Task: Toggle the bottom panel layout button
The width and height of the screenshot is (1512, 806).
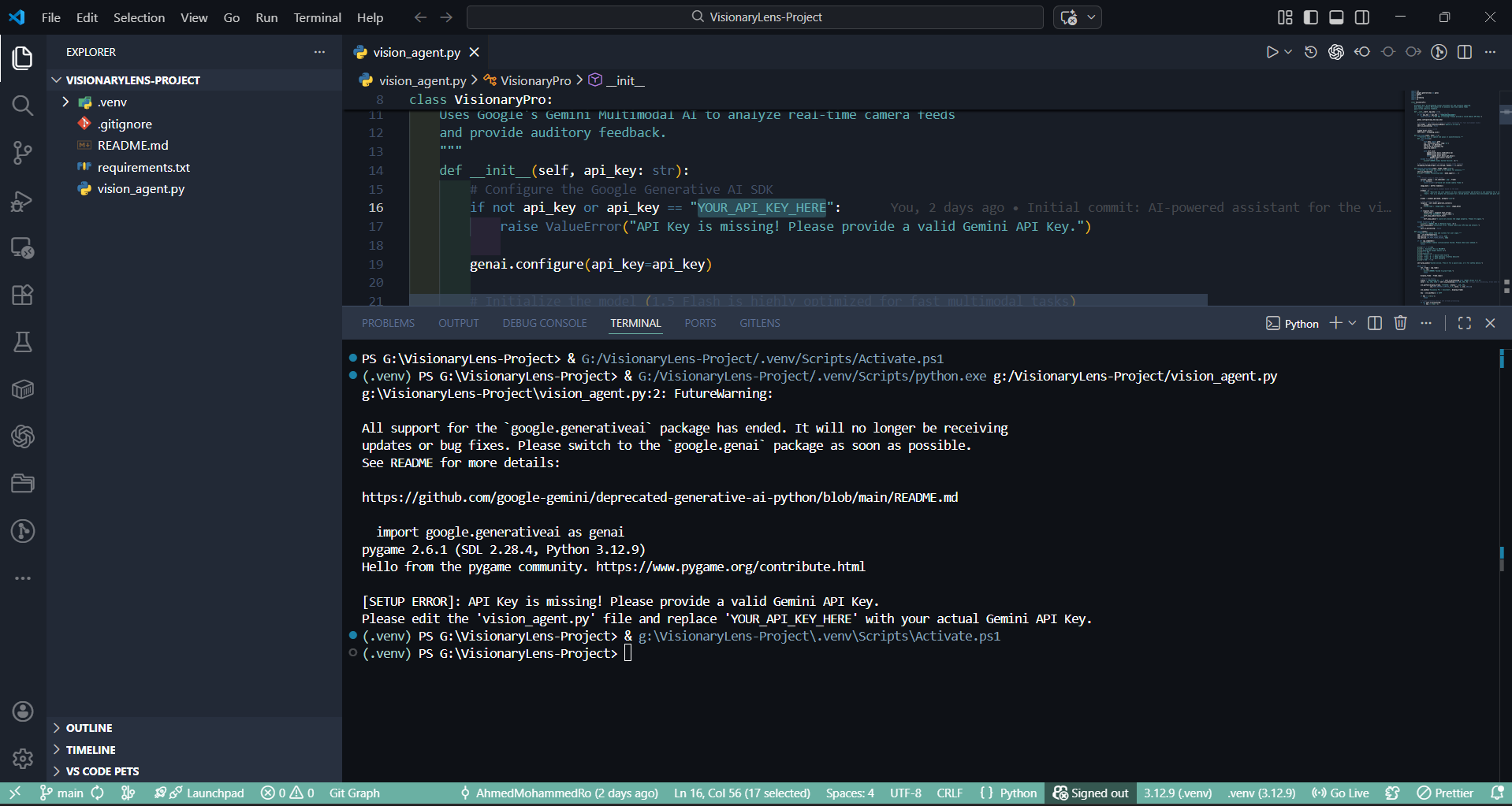Action: point(1336,17)
